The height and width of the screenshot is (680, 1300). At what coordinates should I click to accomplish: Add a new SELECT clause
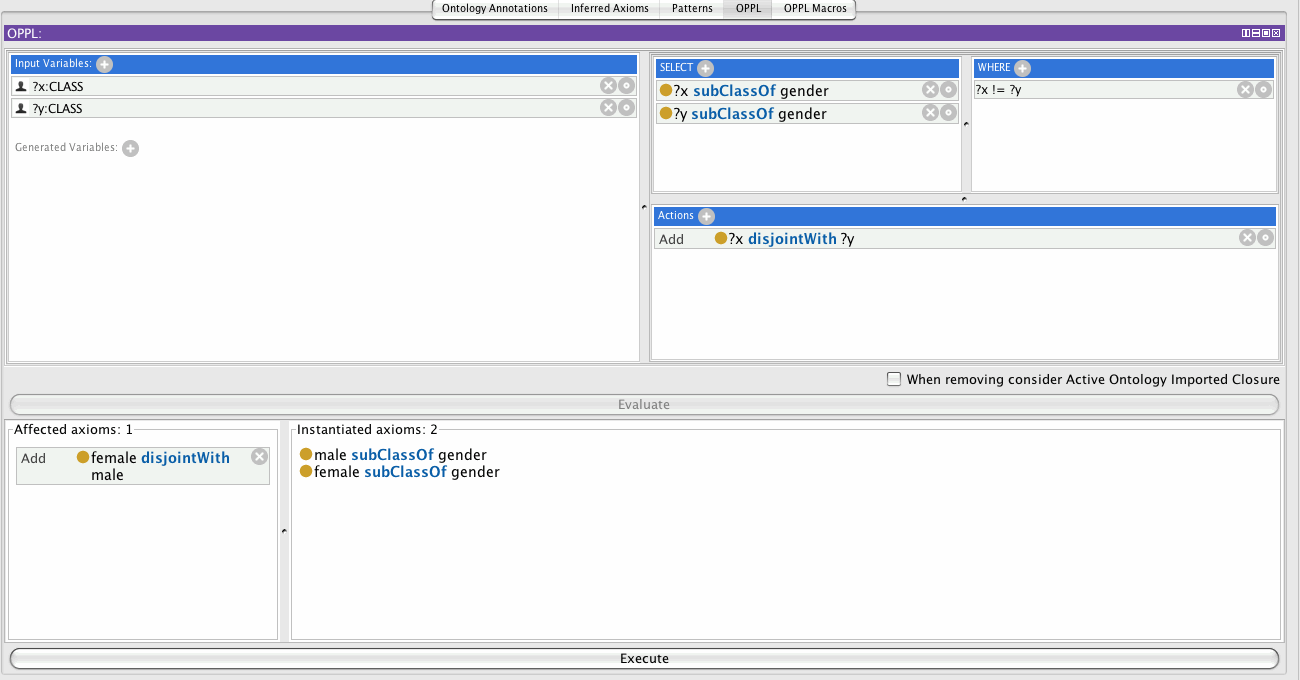point(705,68)
